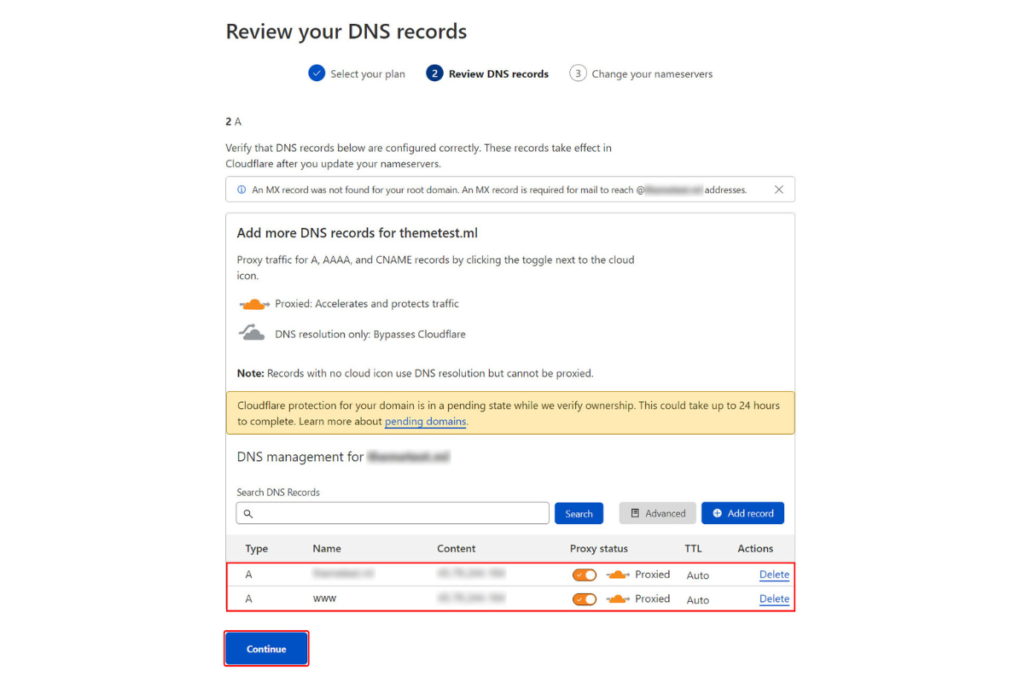Click the Proxied label in the www row
Screen dimensions: 1024x683
(652, 599)
